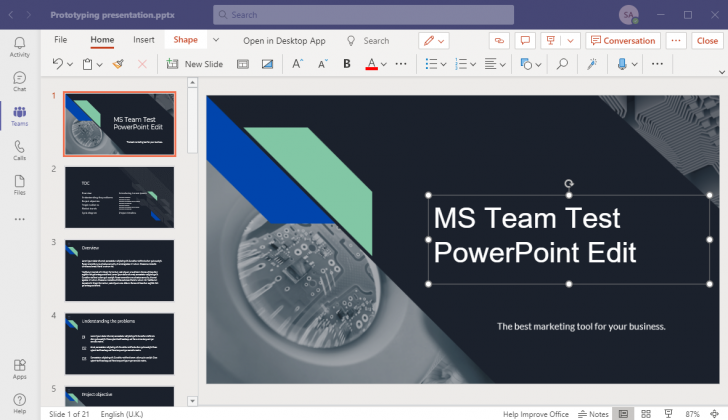The height and width of the screenshot is (420, 728).
Task: Switch to Slide Sorter view
Action: (x=646, y=414)
